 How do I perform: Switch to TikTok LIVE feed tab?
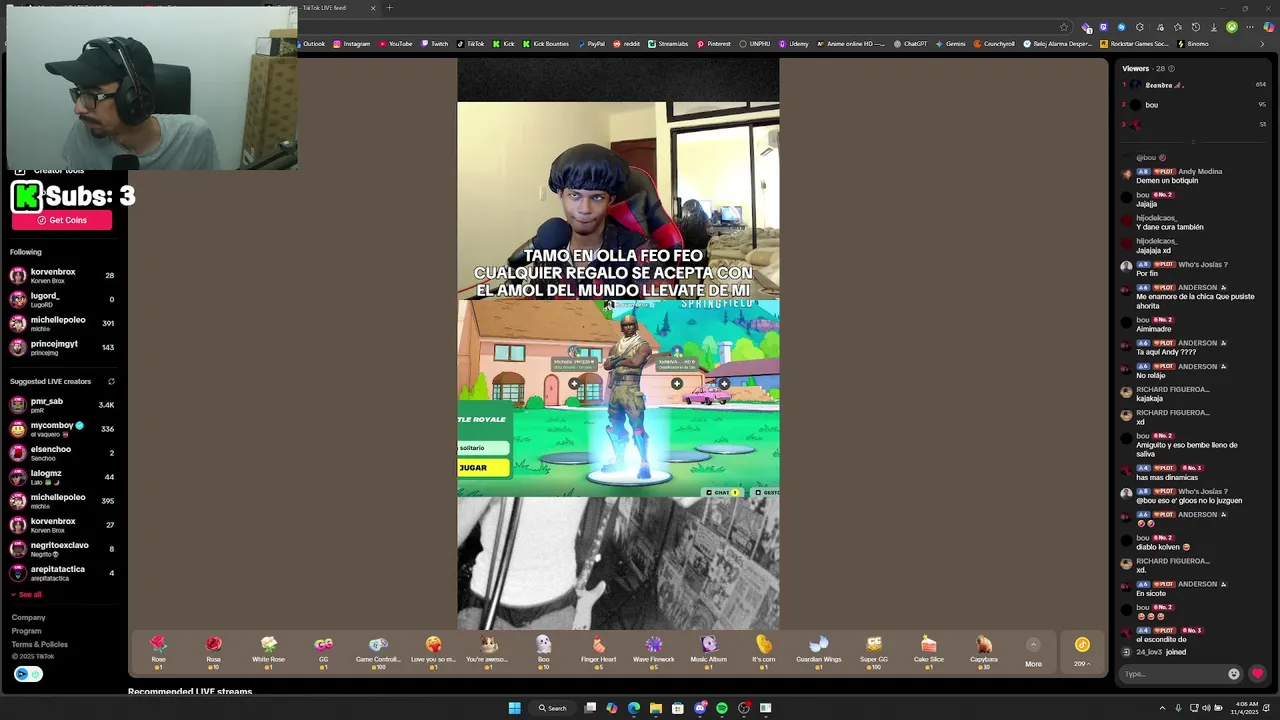pyautogui.click(x=325, y=8)
